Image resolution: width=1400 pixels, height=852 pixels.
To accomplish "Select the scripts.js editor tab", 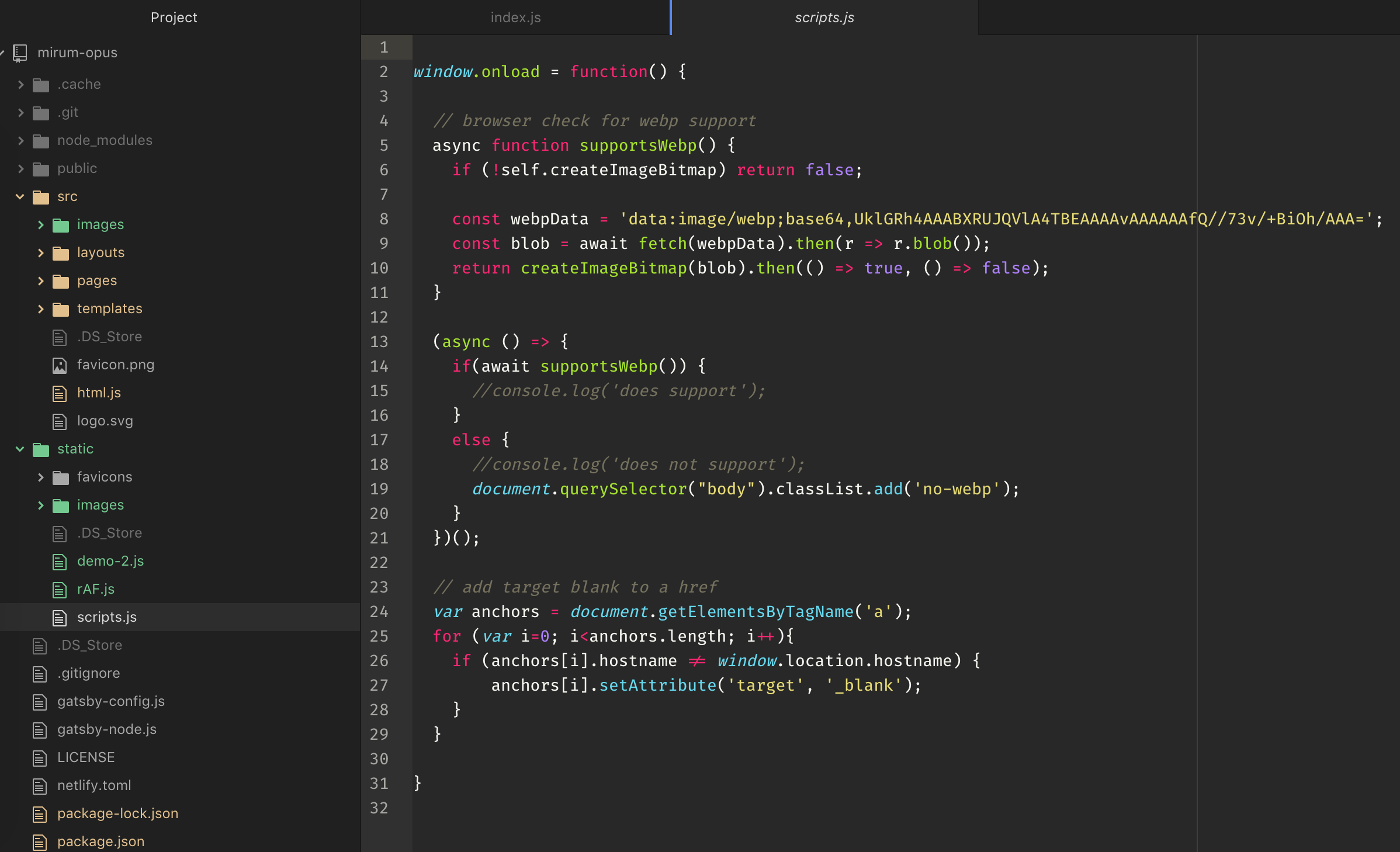I will coord(824,18).
